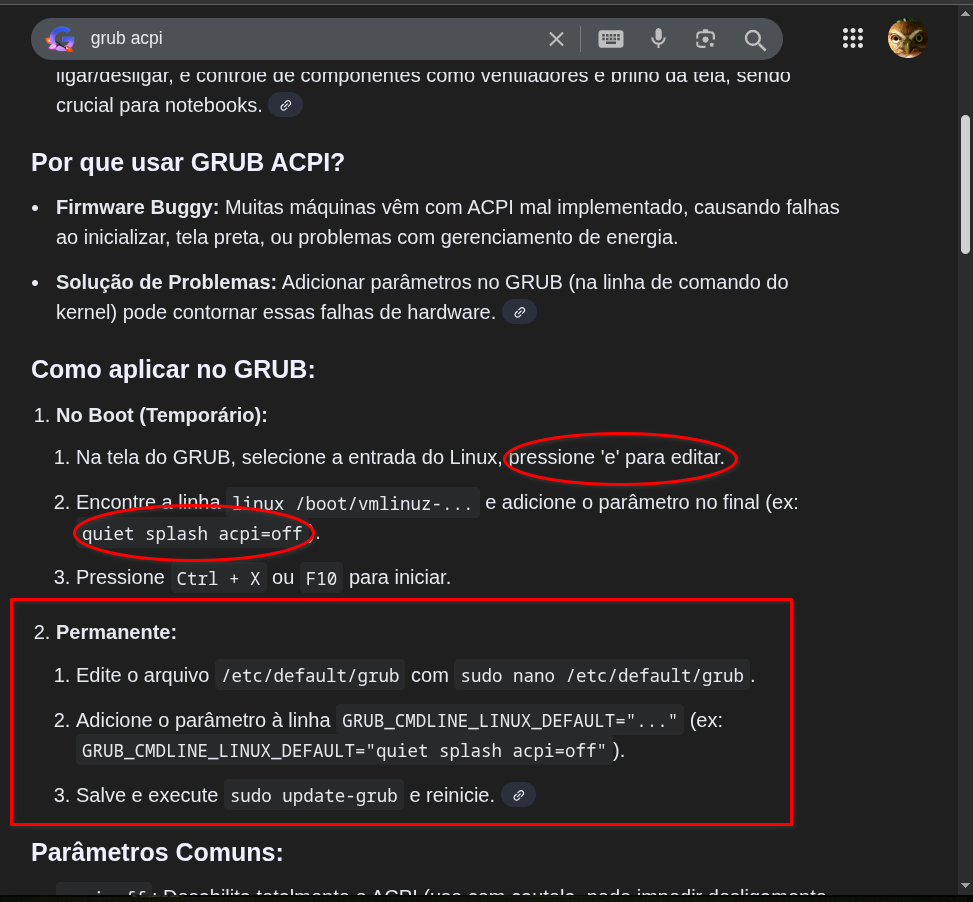Open the account profile avatar
Viewport: 973px width, 902px height.
[907, 38]
